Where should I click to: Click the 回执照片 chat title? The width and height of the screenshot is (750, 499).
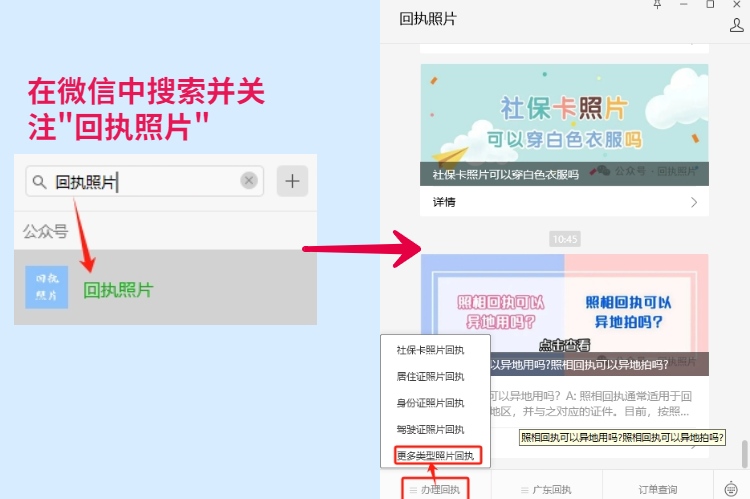click(428, 19)
